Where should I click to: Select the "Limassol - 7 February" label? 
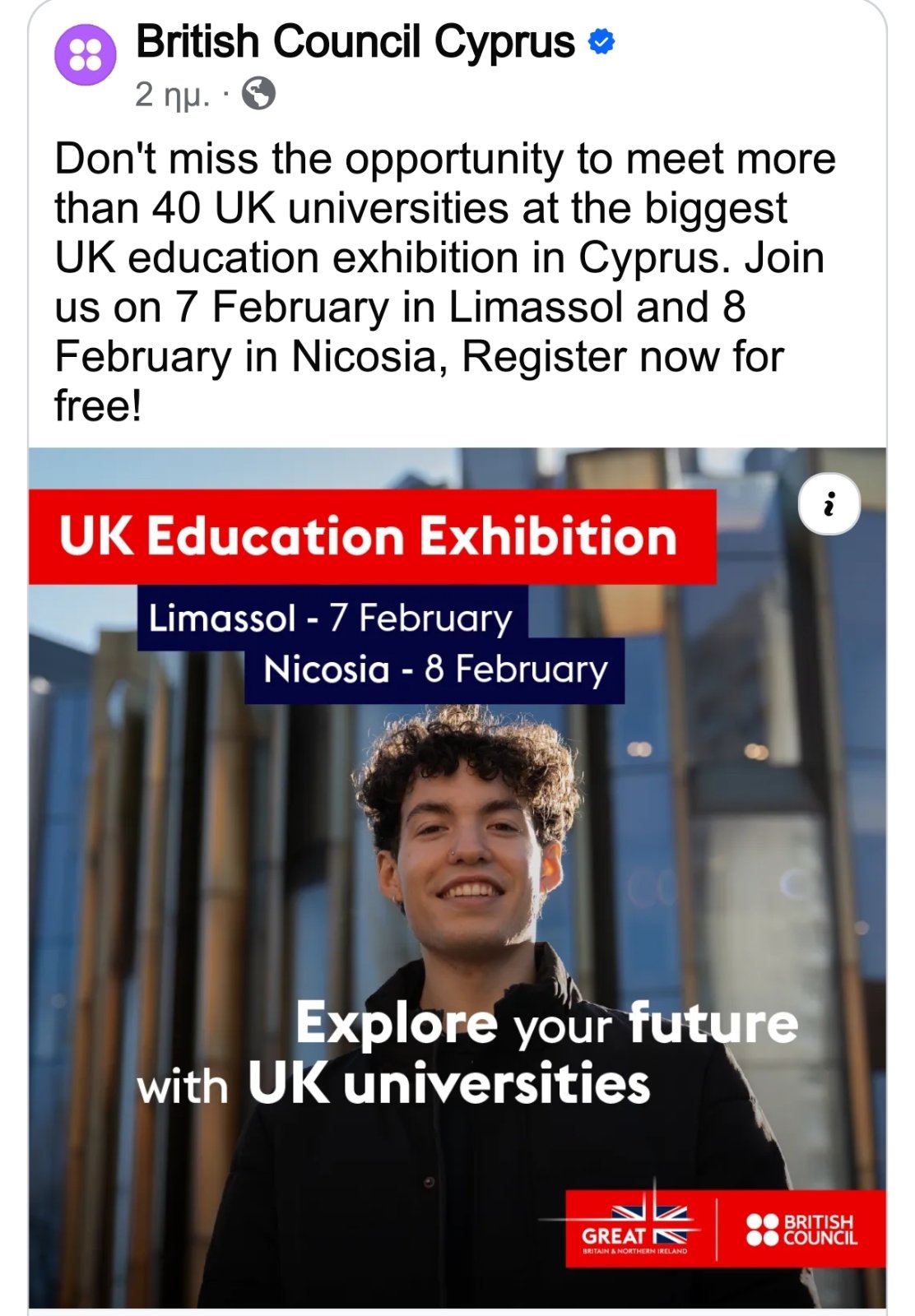point(331,617)
